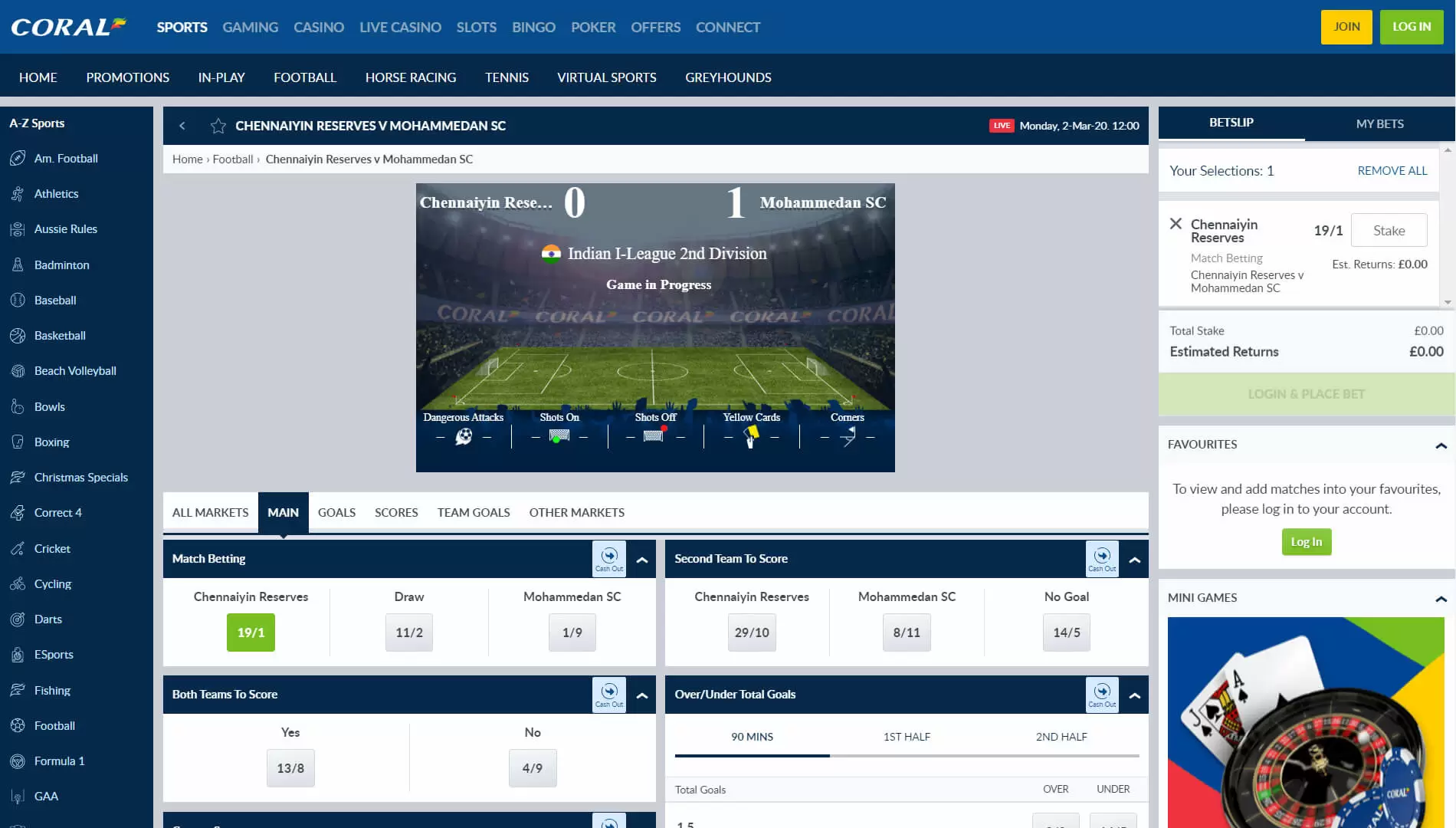Deselect the highlighted 19/1 Chennaiyin Reserves odds
Screen dimensions: 1456x828
[251, 632]
